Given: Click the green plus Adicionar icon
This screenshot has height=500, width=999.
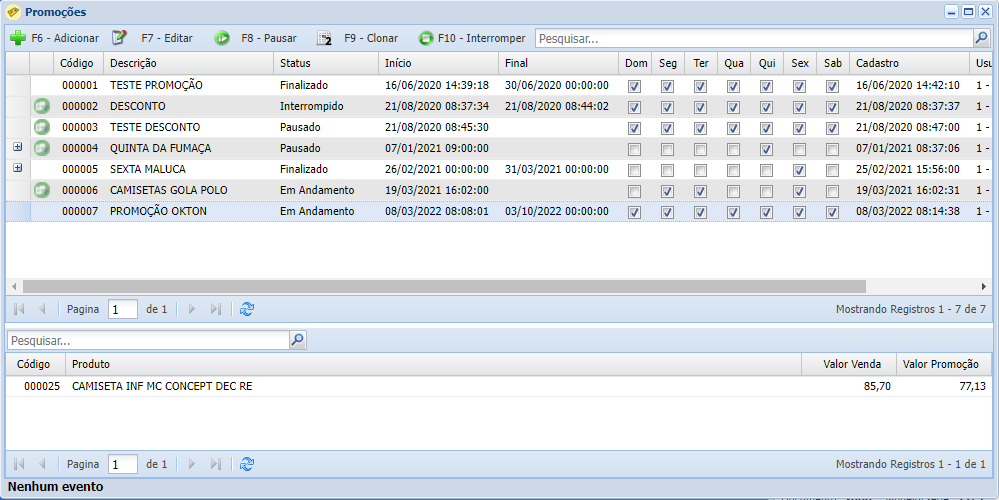Looking at the screenshot, I should coord(18,38).
